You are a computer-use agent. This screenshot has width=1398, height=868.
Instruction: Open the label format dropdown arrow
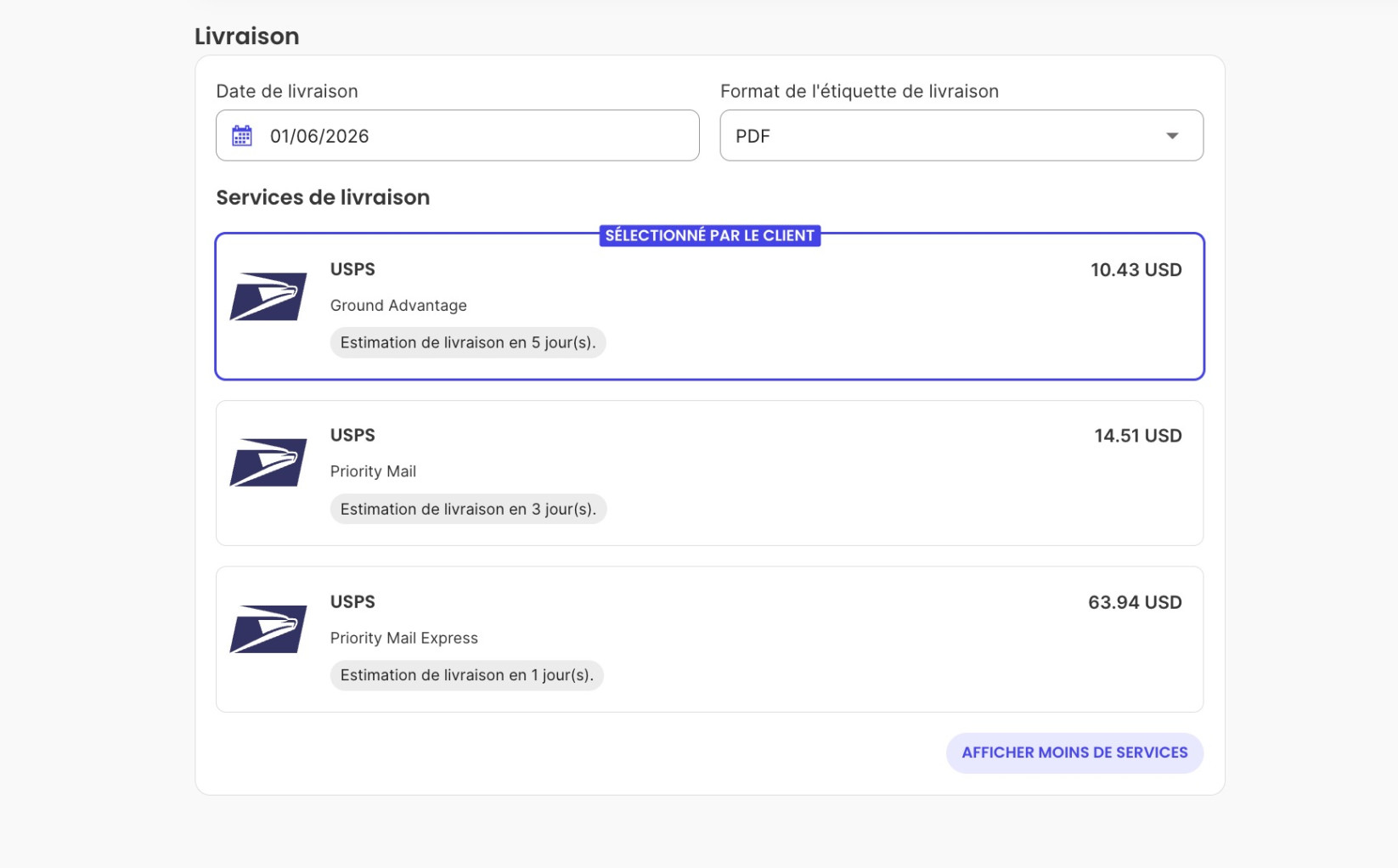coord(1172,136)
